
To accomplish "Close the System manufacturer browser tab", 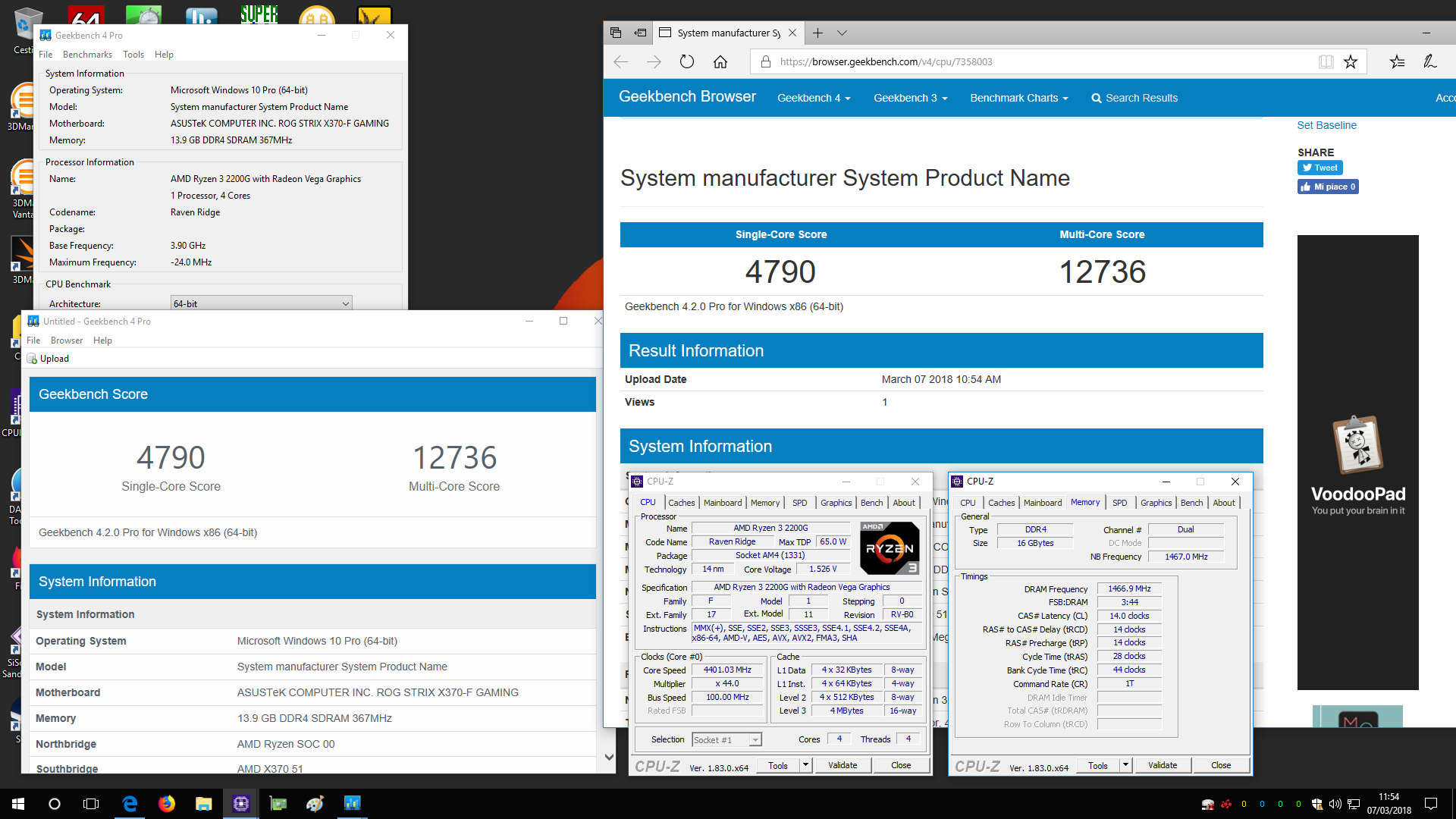I will tap(792, 33).
